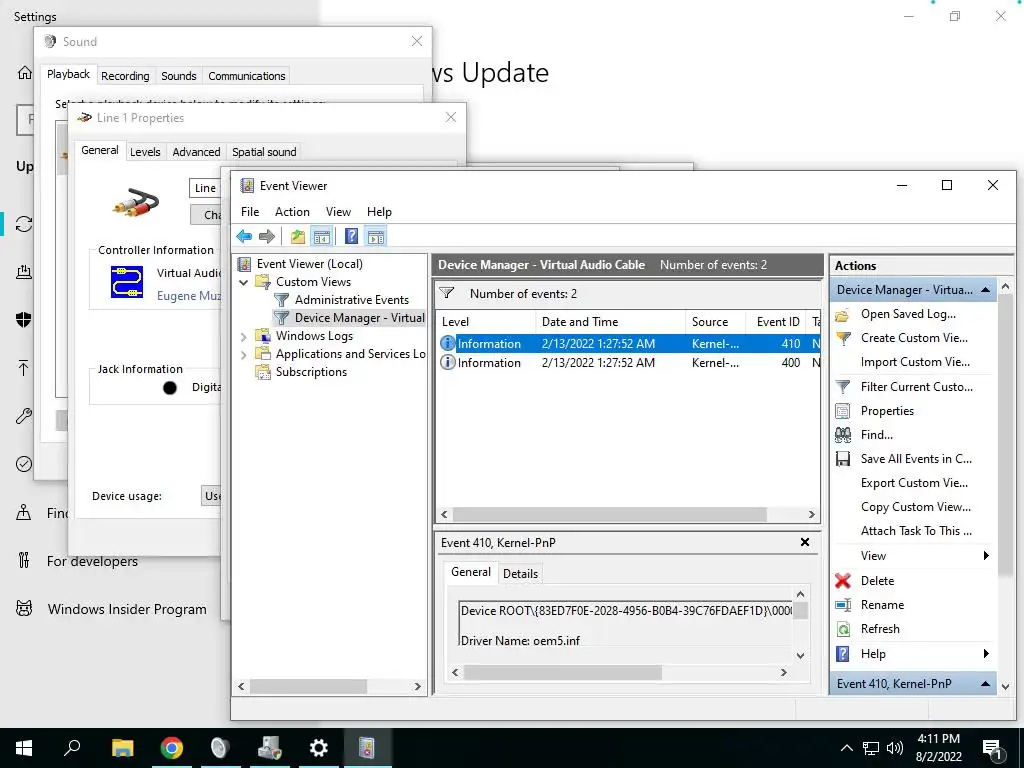Open the Sounds tab in Sound window
The width and height of the screenshot is (1024, 768).
pyautogui.click(x=178, y=76)
